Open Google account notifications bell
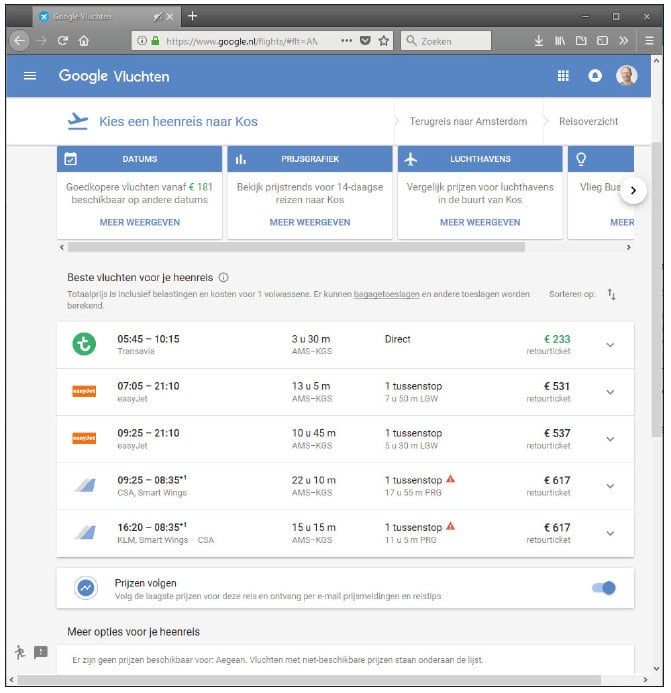The height and width of the screenshot is (693, 671). tap(595, 76)
